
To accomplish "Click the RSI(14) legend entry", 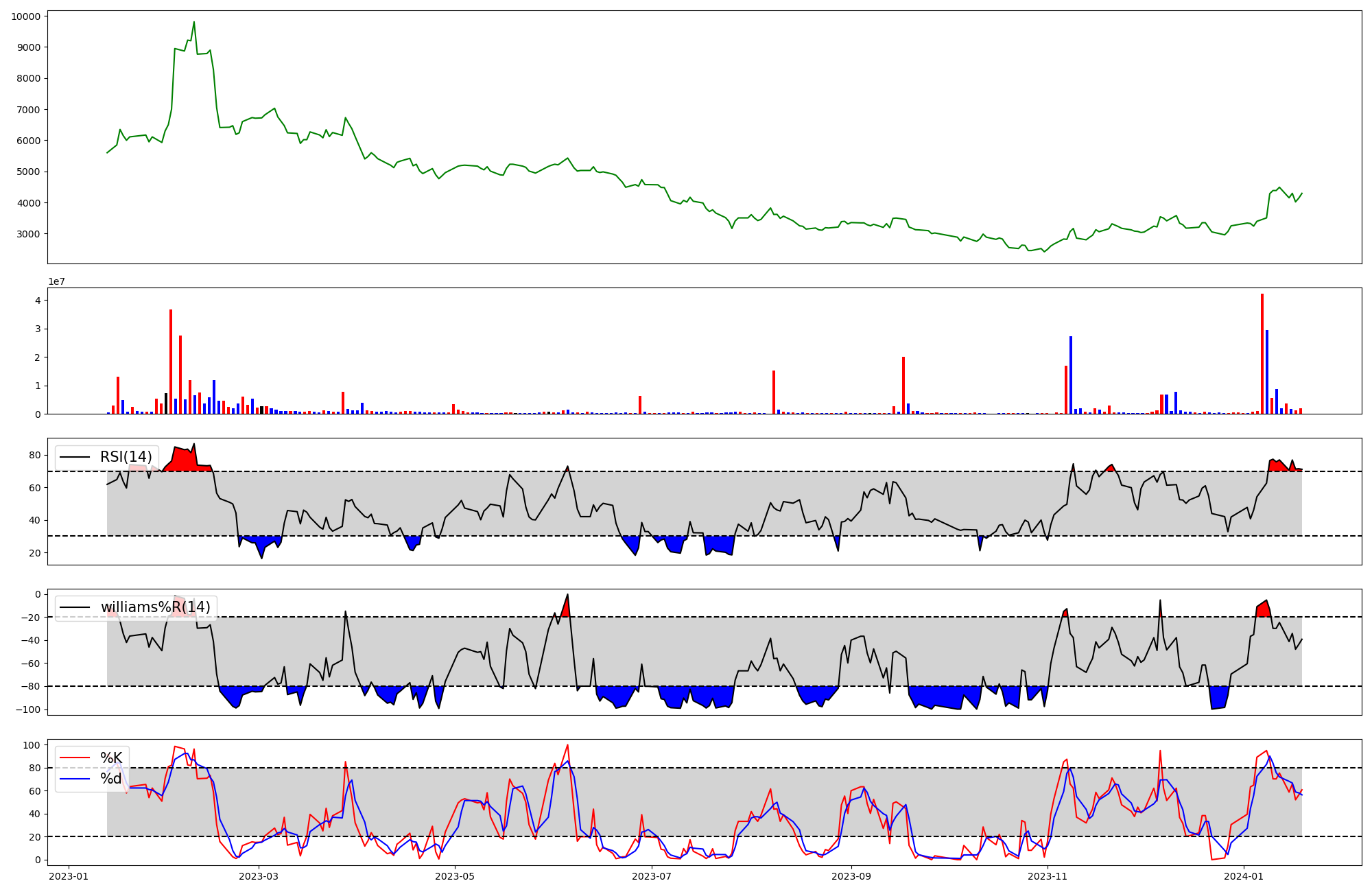I will pyautogui.click(x=106, y=457).
